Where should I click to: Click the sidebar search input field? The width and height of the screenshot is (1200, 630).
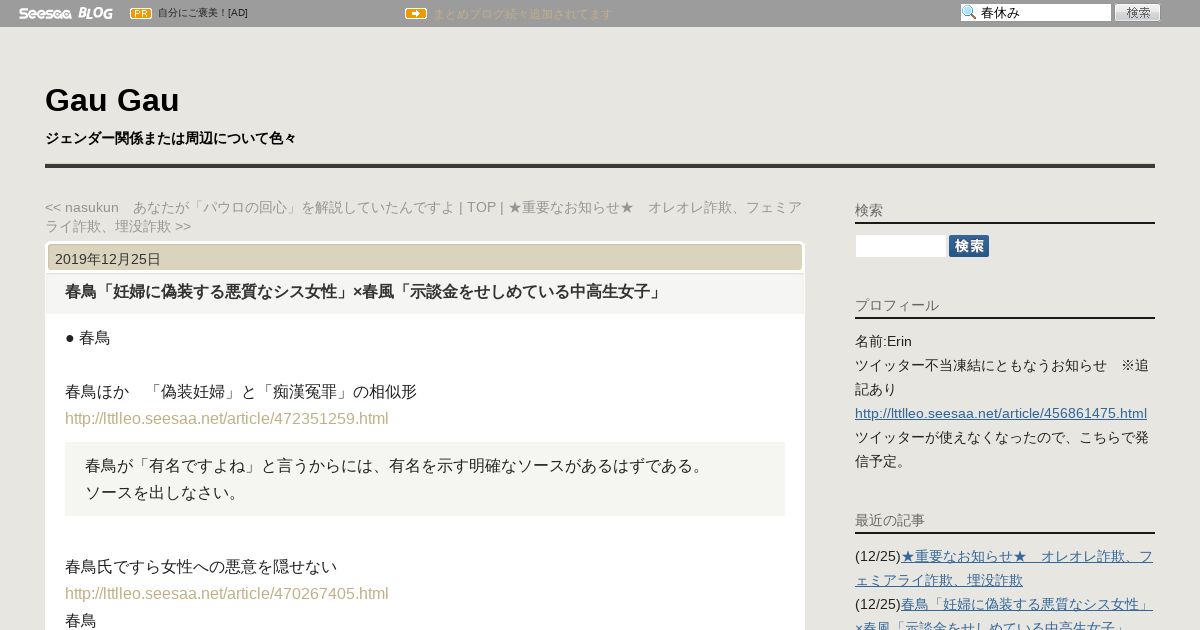coord(901,246)
